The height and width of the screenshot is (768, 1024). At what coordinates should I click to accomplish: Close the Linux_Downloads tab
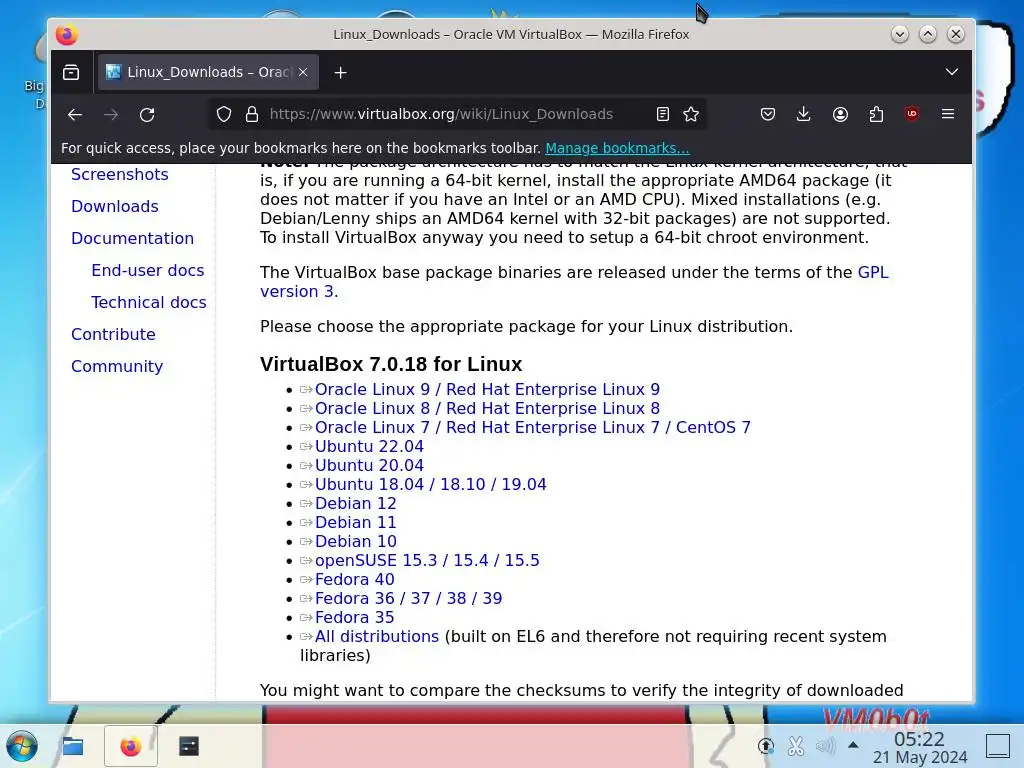pos(303,72)
